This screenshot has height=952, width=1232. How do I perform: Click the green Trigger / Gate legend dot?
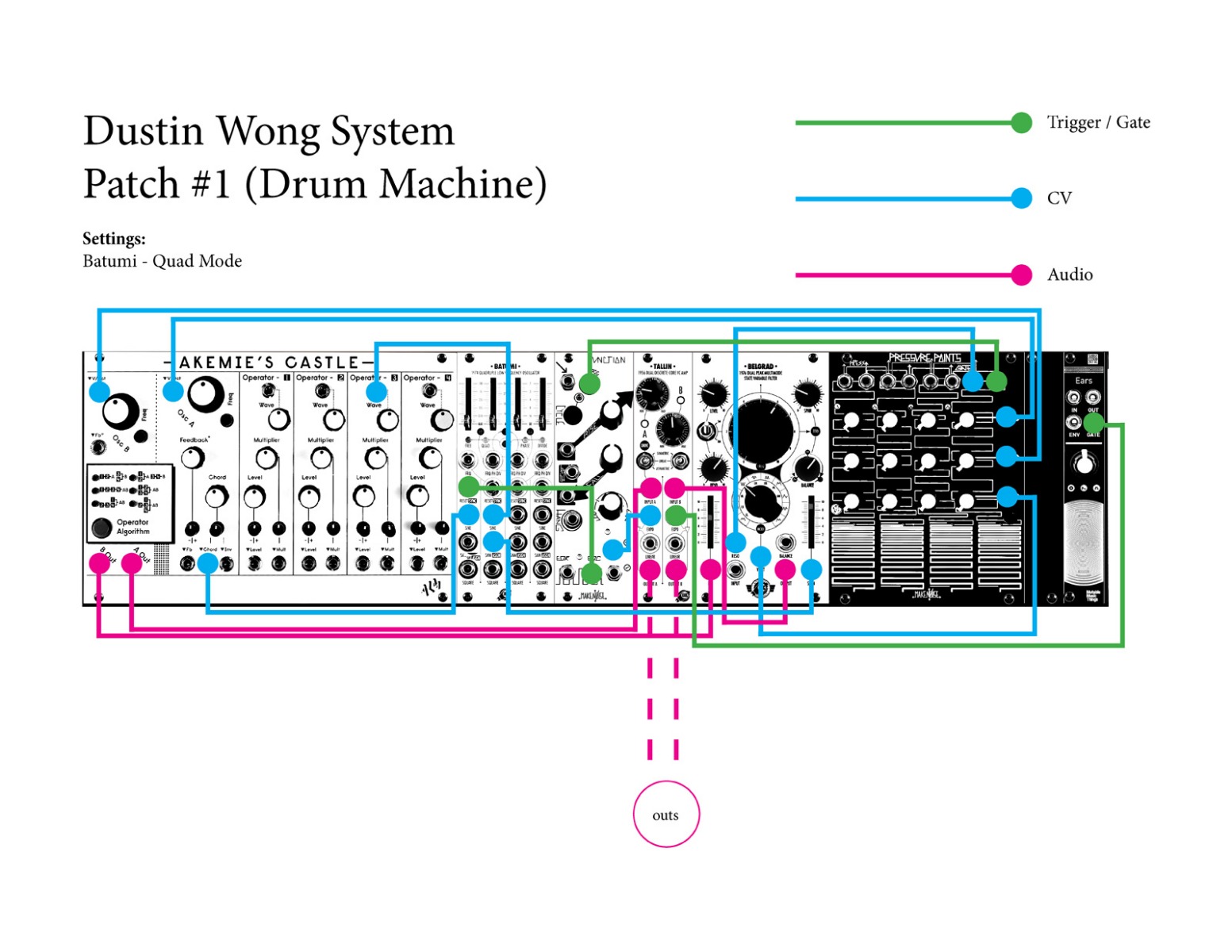pyautogui.click(x=1022, y=123)
